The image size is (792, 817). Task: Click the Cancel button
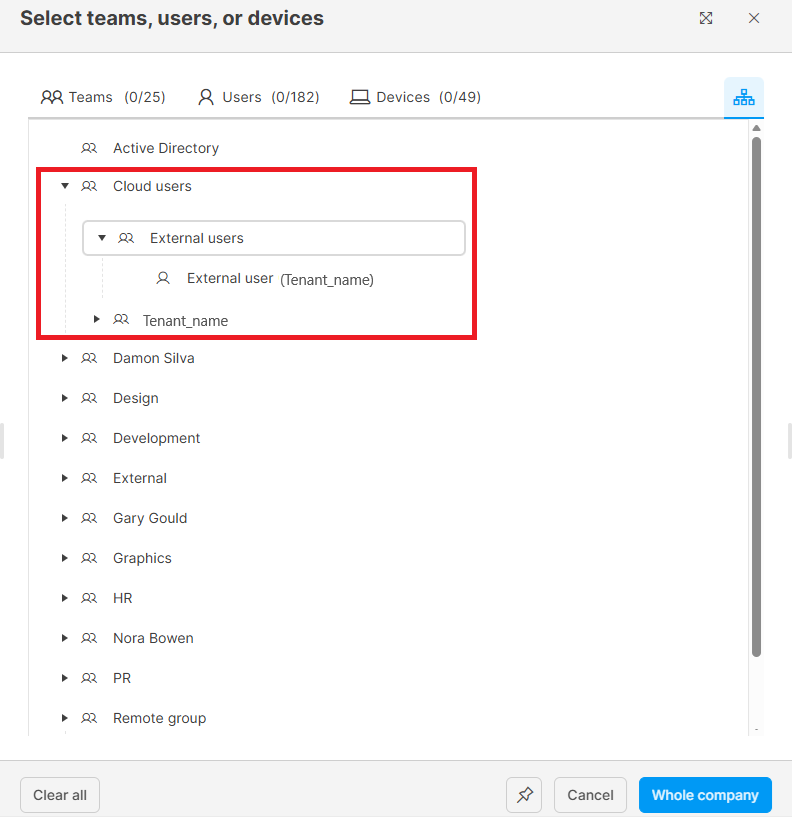[590, 795]
